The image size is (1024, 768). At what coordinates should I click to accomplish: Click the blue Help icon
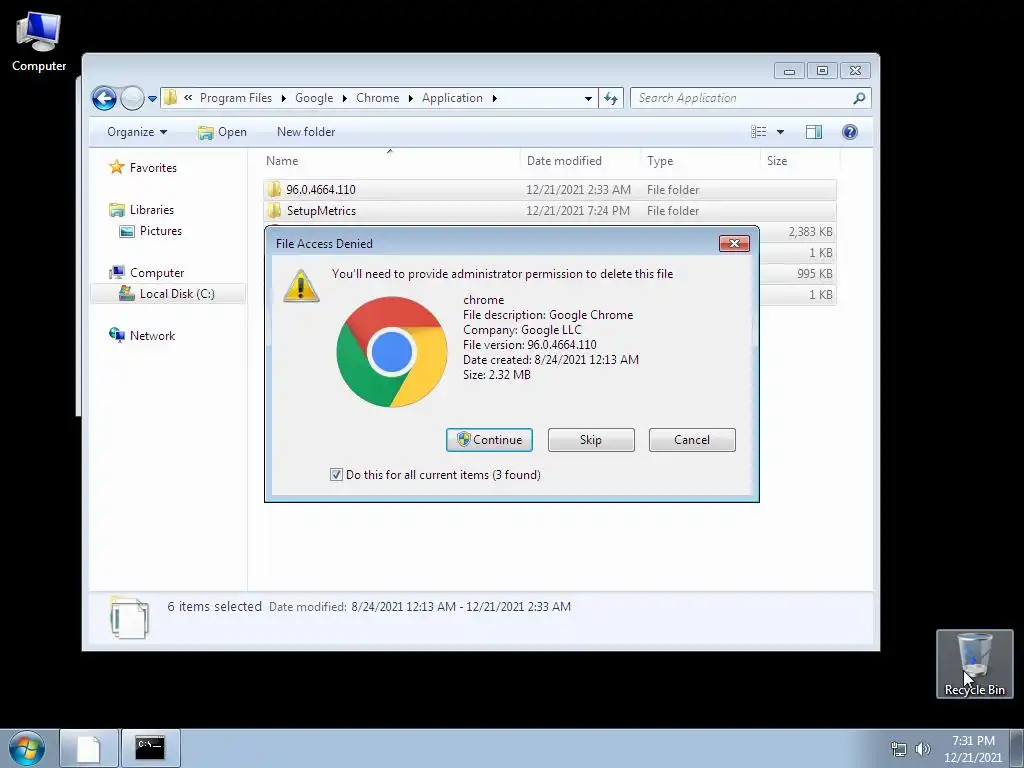(x=850, y=132)
